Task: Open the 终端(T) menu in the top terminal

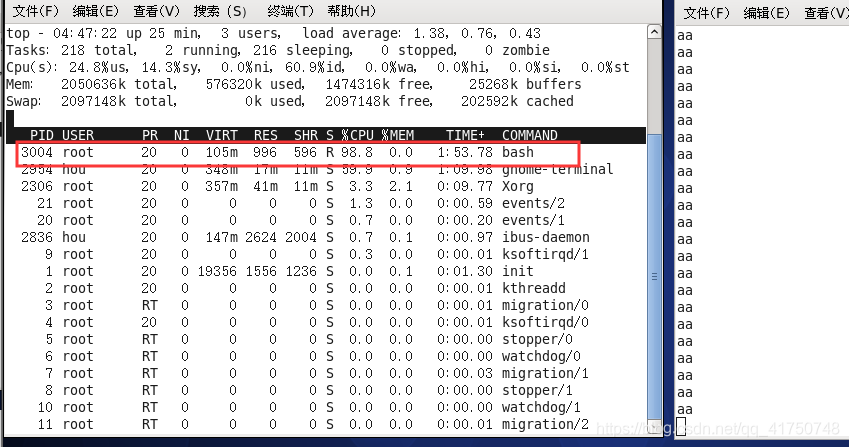Action: 290,11
